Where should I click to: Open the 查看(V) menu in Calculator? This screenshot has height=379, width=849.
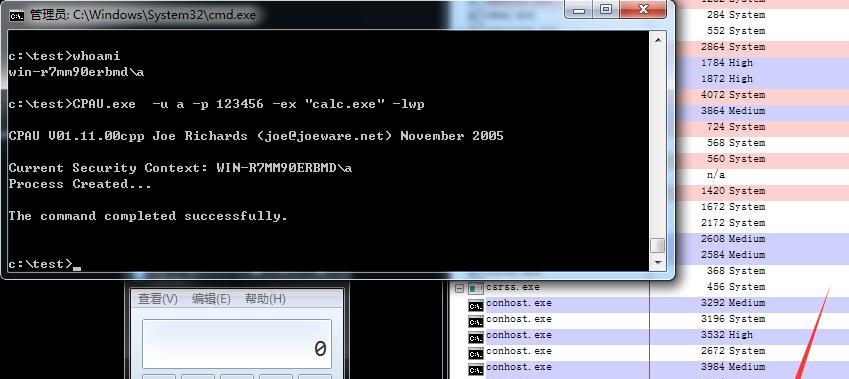[x=158, y=299]
